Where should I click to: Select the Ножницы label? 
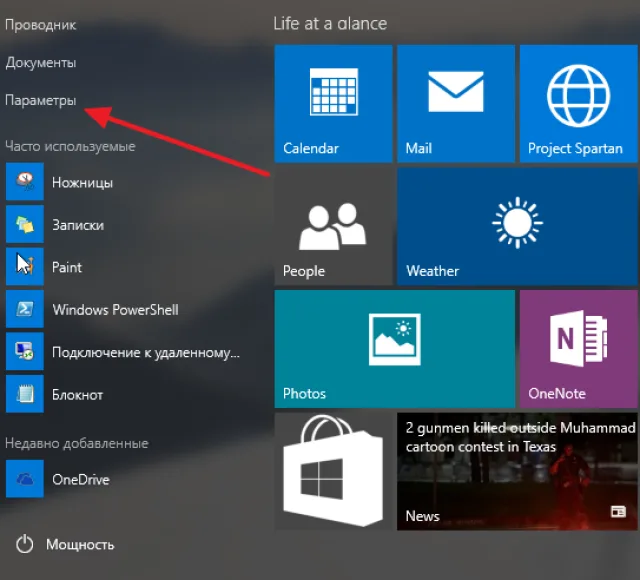[82, 182]
